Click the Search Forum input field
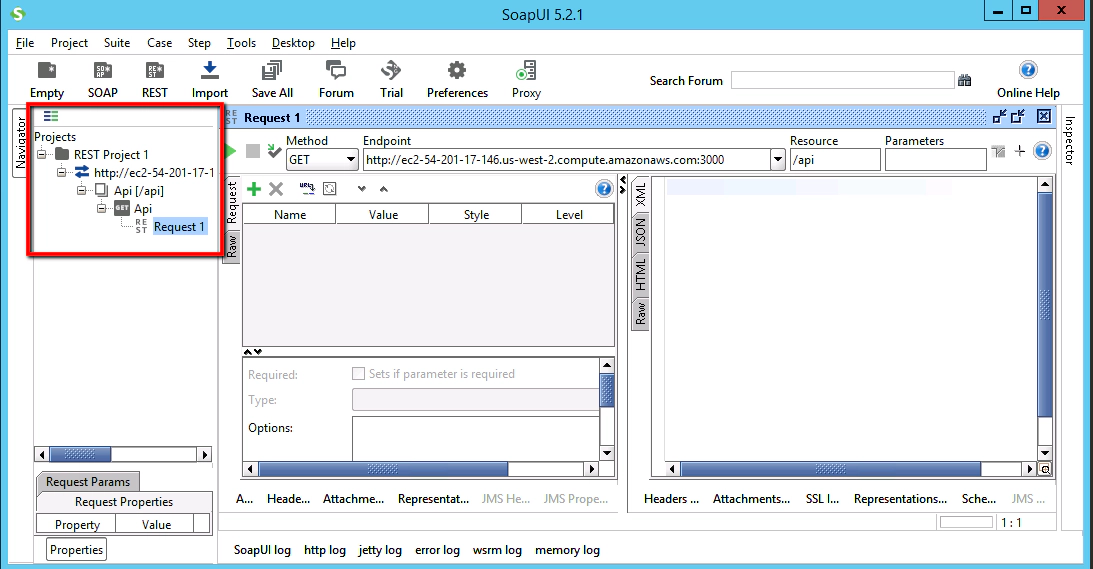 (x=842, y=80)
